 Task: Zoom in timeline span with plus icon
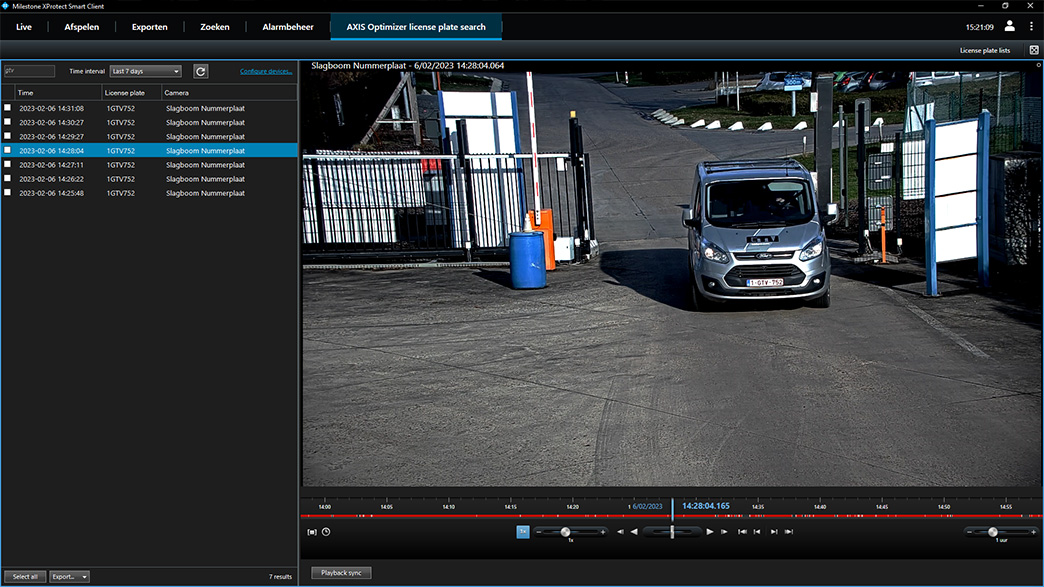tap(1033, 532)
